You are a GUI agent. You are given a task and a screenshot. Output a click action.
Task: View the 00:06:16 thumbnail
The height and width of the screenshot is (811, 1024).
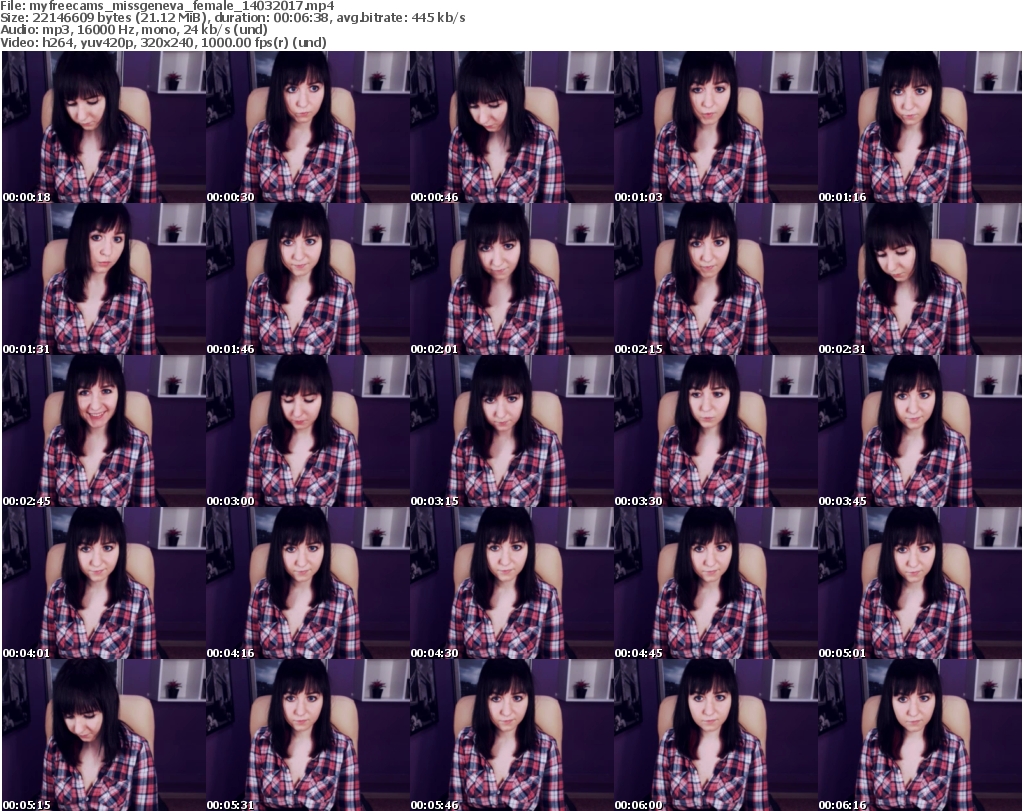[x=920, y=735]
